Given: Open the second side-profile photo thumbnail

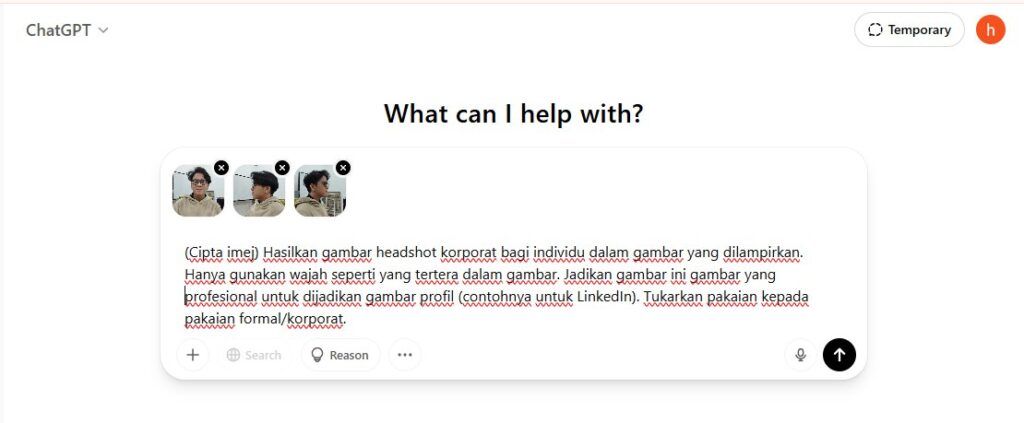Looking at the screenshot, I should [259, 191].
